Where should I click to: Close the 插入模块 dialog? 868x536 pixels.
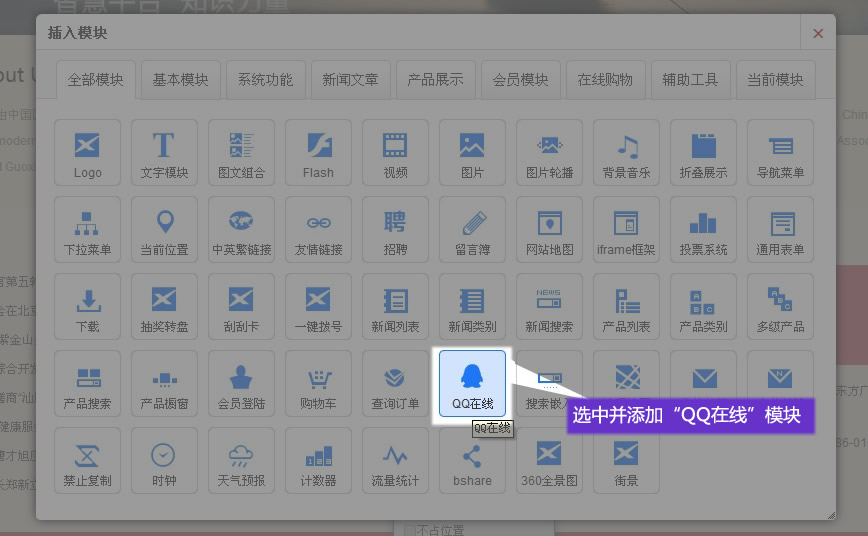[x=818, y=33]
